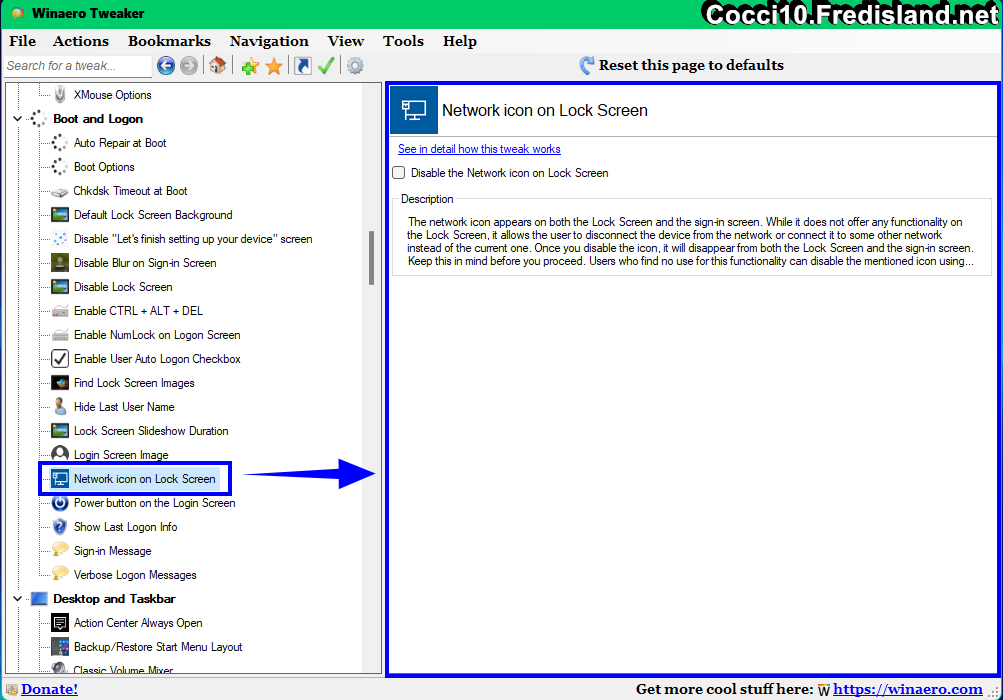The height and width of the screenshot is (700, 1003).
Task: Click the Enable CTRL + ALT + DEL keyboard icon
Action: tap(59, 311)
